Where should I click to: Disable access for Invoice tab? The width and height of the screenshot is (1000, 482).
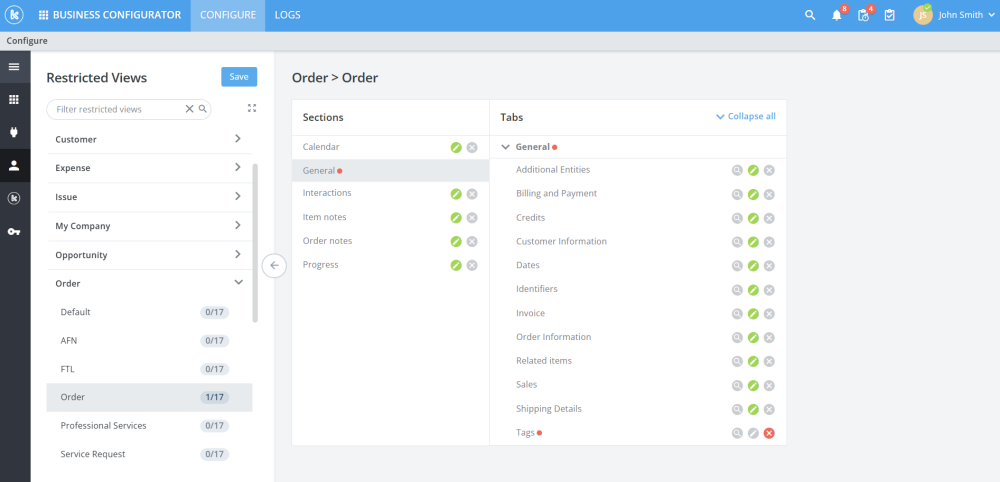(x=769, y=314)
